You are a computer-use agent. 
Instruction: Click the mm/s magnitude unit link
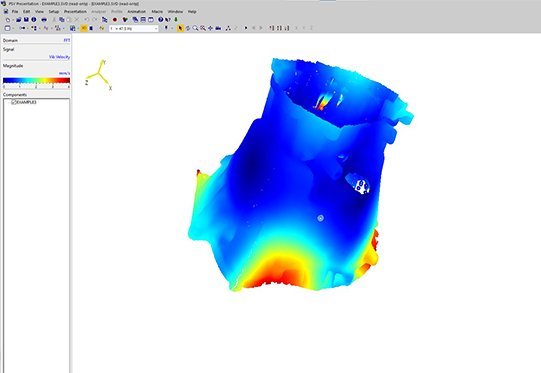(x=65, y=73)
